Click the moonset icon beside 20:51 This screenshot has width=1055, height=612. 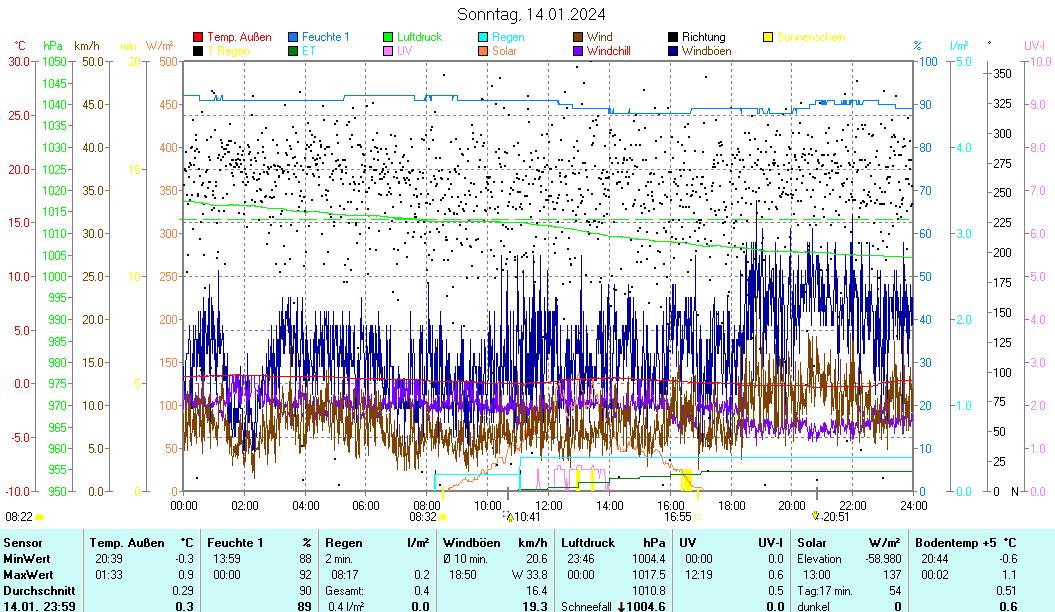(816, 516)
